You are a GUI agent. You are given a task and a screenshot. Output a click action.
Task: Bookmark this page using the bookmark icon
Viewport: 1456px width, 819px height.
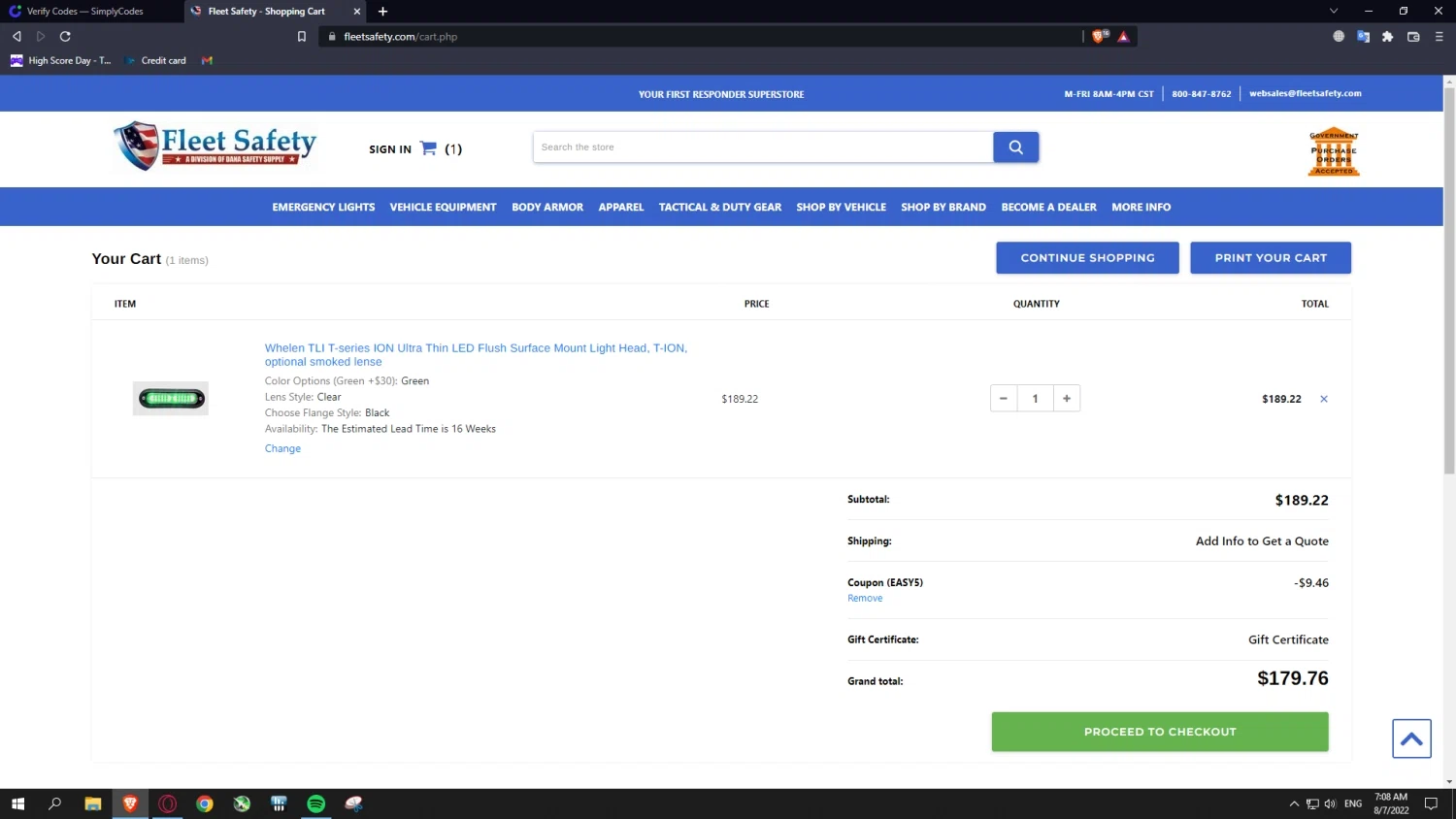(x=302, y=37)
